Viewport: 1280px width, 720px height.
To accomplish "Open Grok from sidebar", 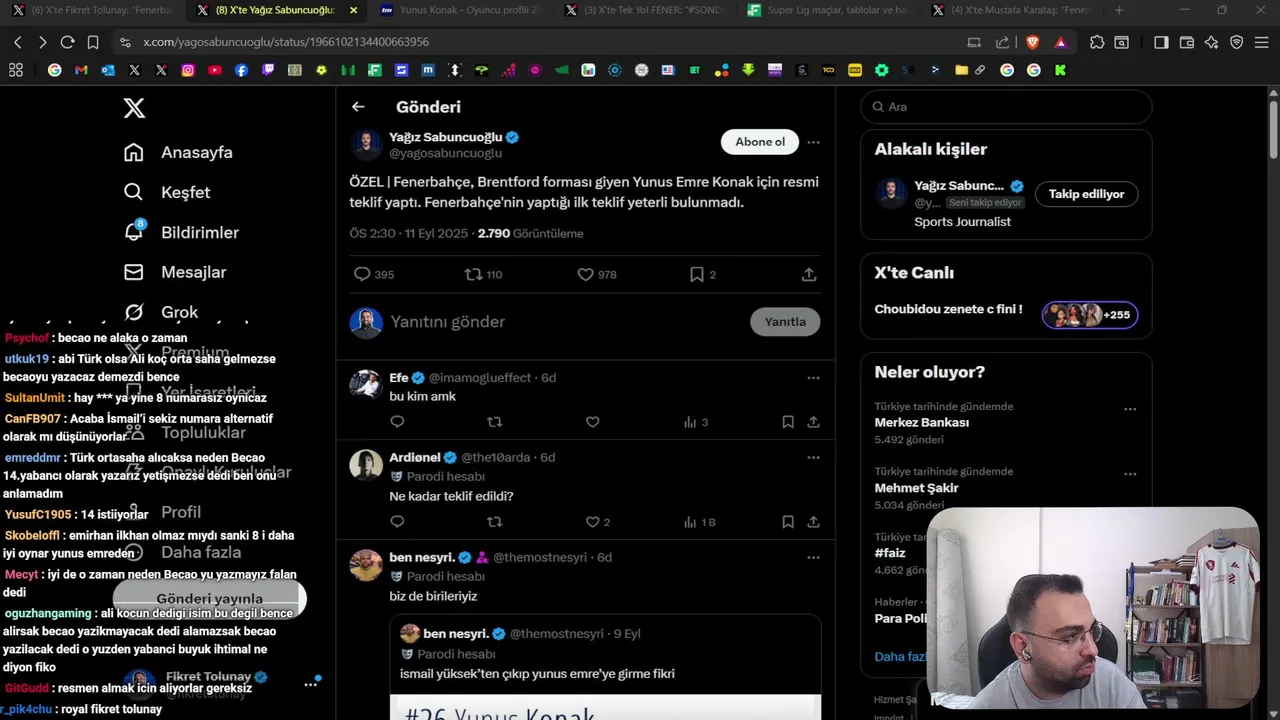I will 161,312.
